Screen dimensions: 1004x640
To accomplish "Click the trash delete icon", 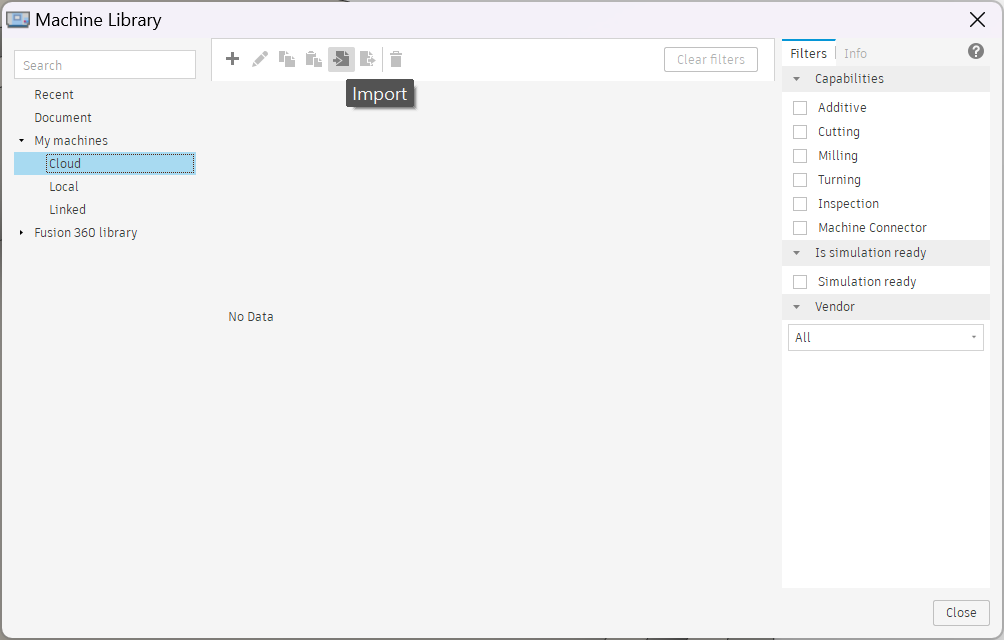I will pos(396,59).
